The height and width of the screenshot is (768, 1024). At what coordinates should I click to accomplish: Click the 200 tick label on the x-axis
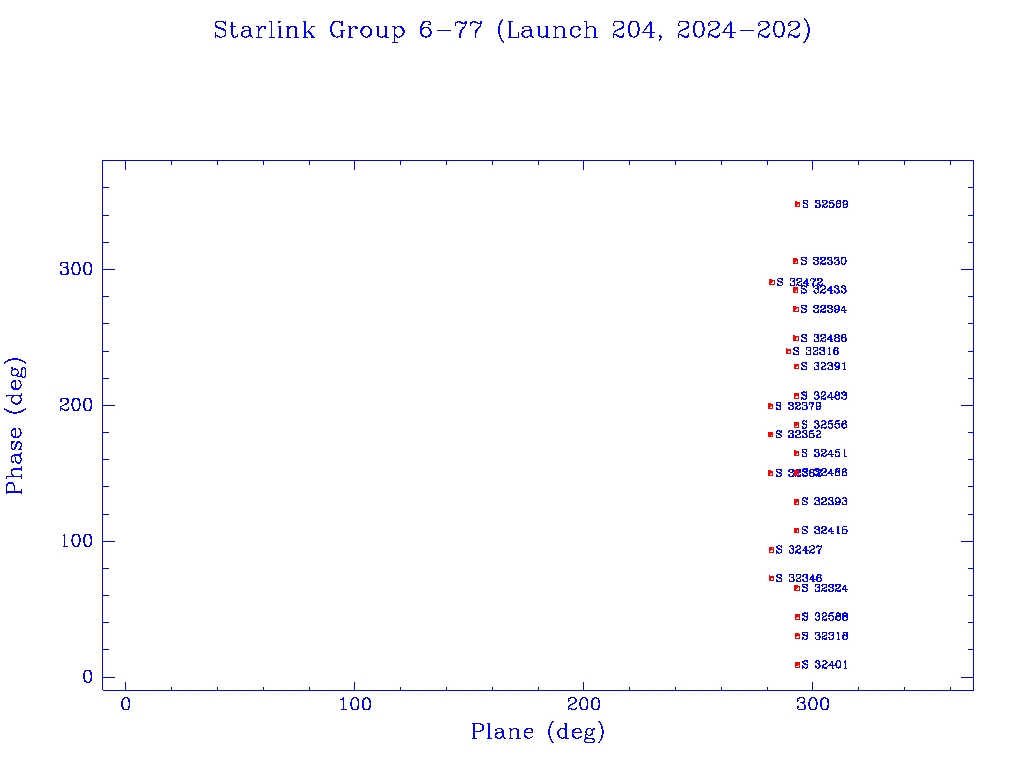coord(584,704)
